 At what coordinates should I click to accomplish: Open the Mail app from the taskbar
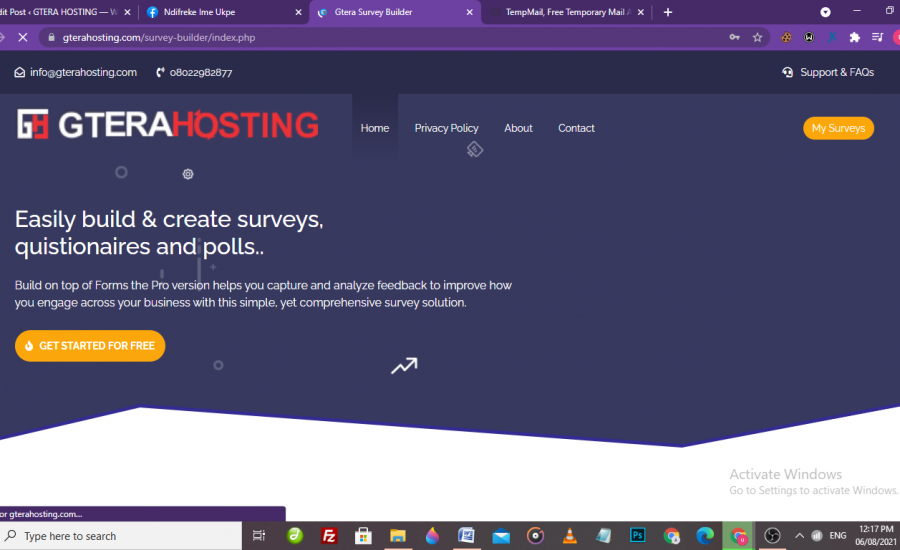(x=501, y=536)
